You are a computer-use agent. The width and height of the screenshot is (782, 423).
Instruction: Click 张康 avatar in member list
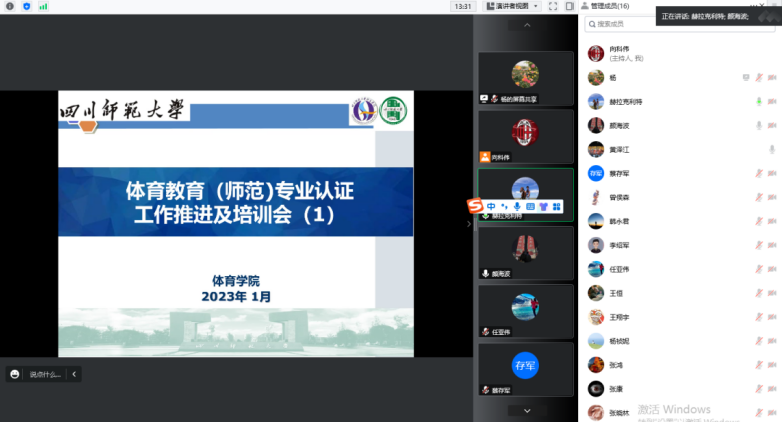595,389
